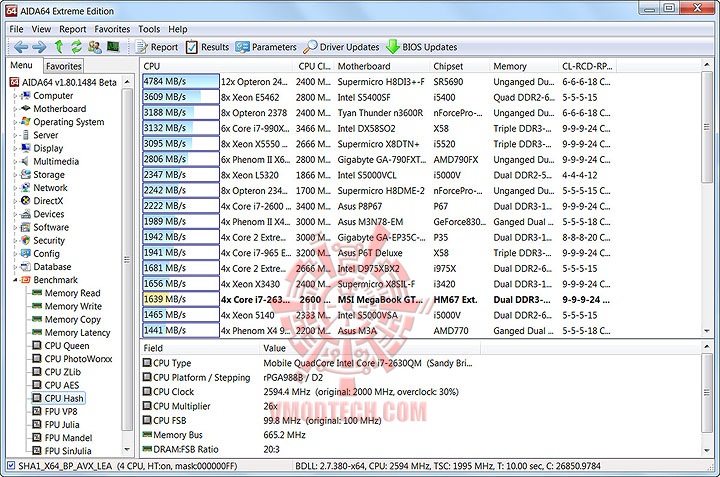Open the Favorites menu

click(112, 29)
